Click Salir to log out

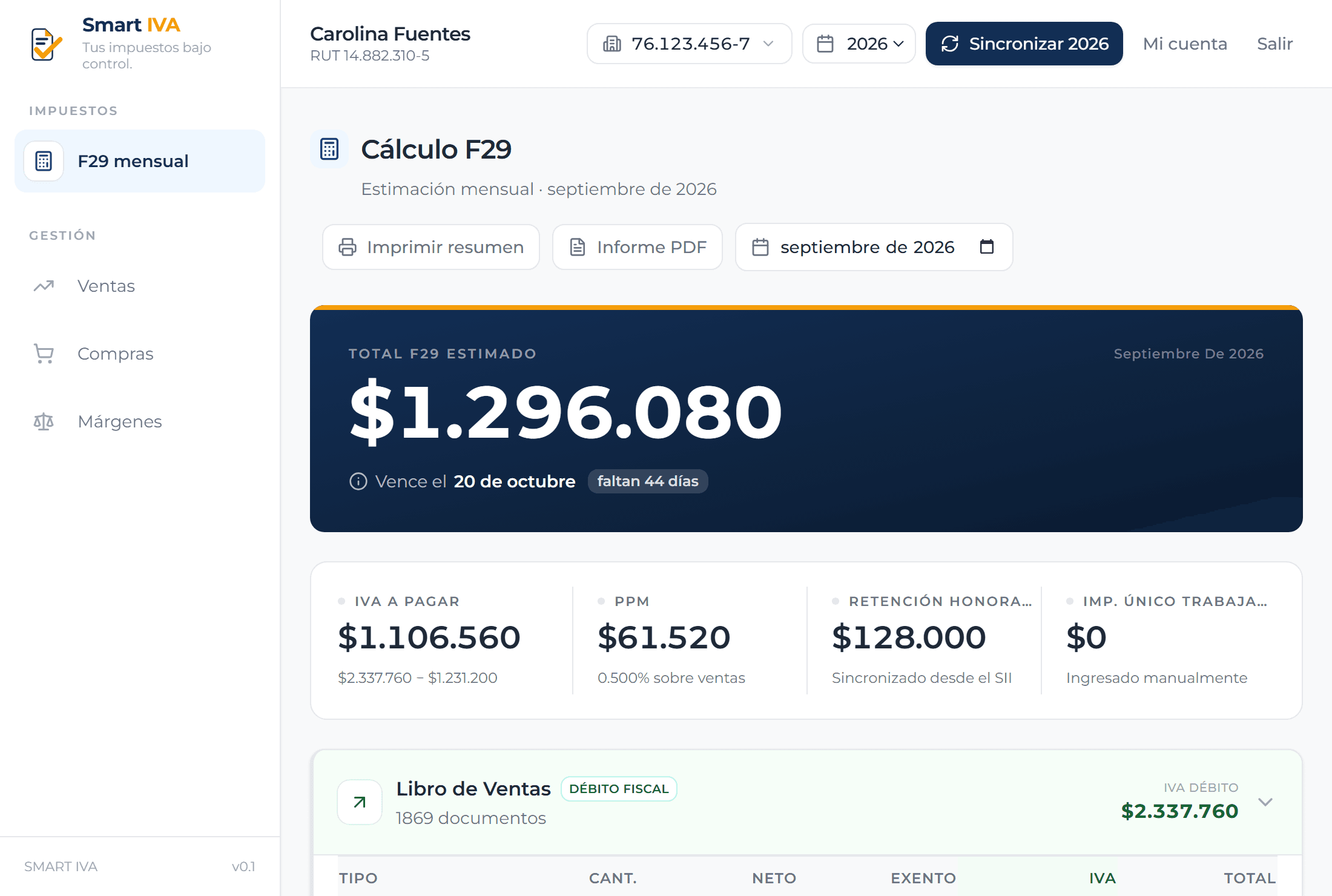1274,44
